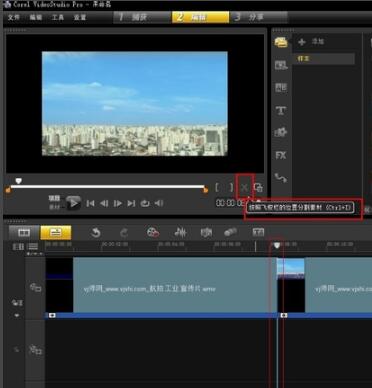Show all visible tracks icon
This screenshot has width=372, height=388.
pyautogui.click(x=18, y=247)
